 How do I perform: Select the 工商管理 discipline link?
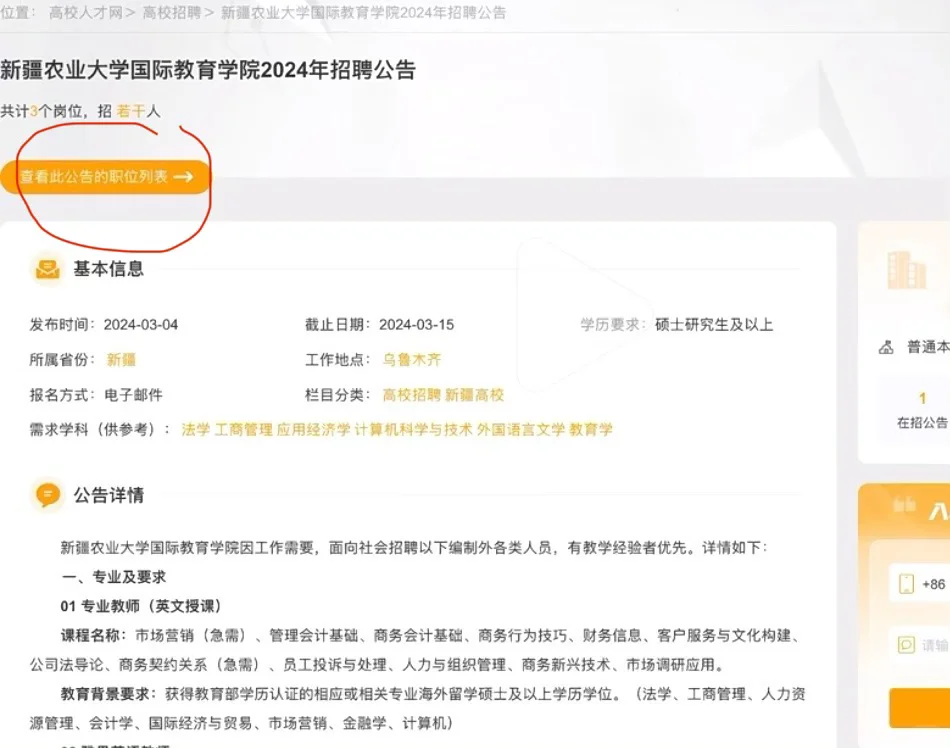tap(244, 429)
